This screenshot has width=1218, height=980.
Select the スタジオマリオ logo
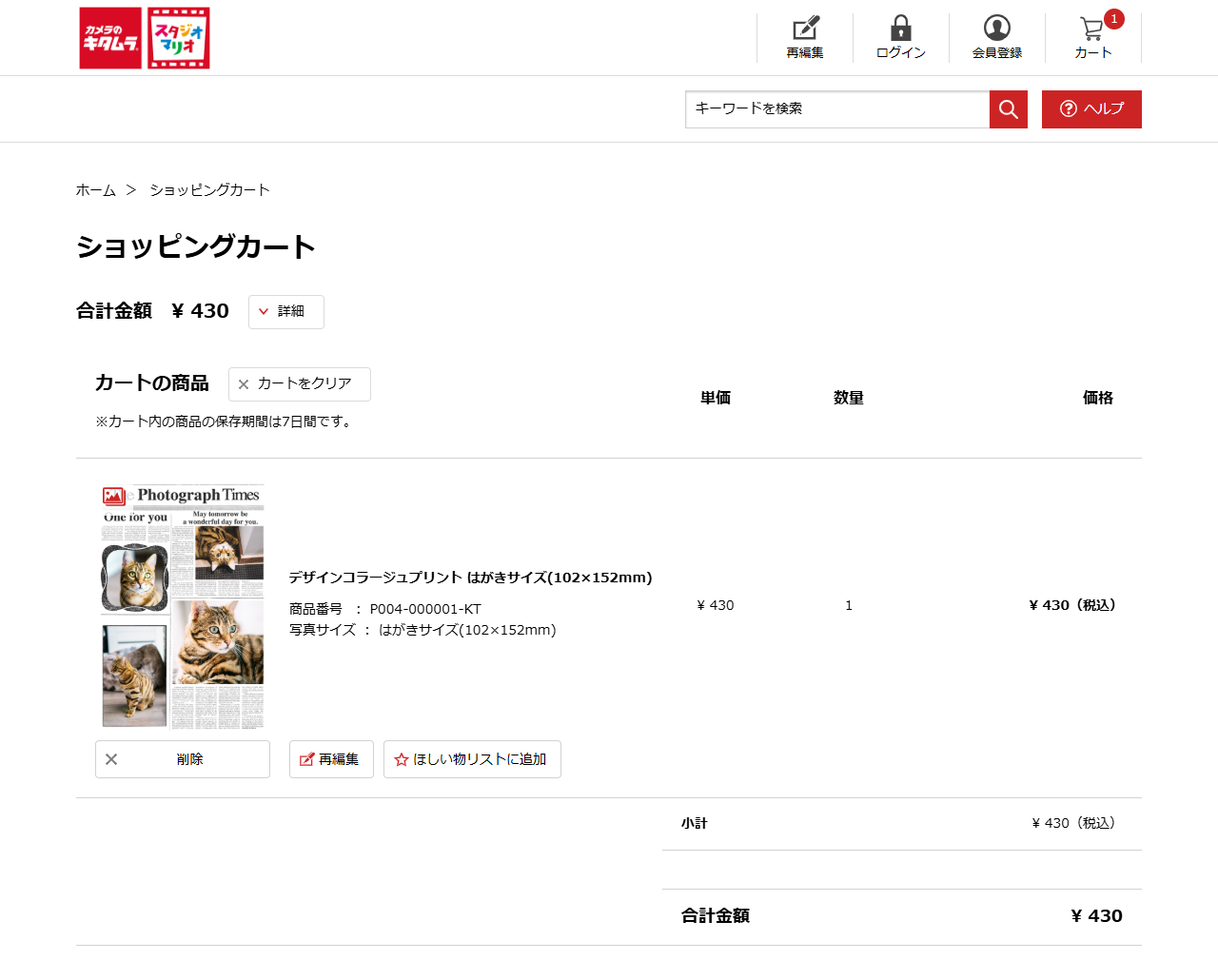coord(177,38)
